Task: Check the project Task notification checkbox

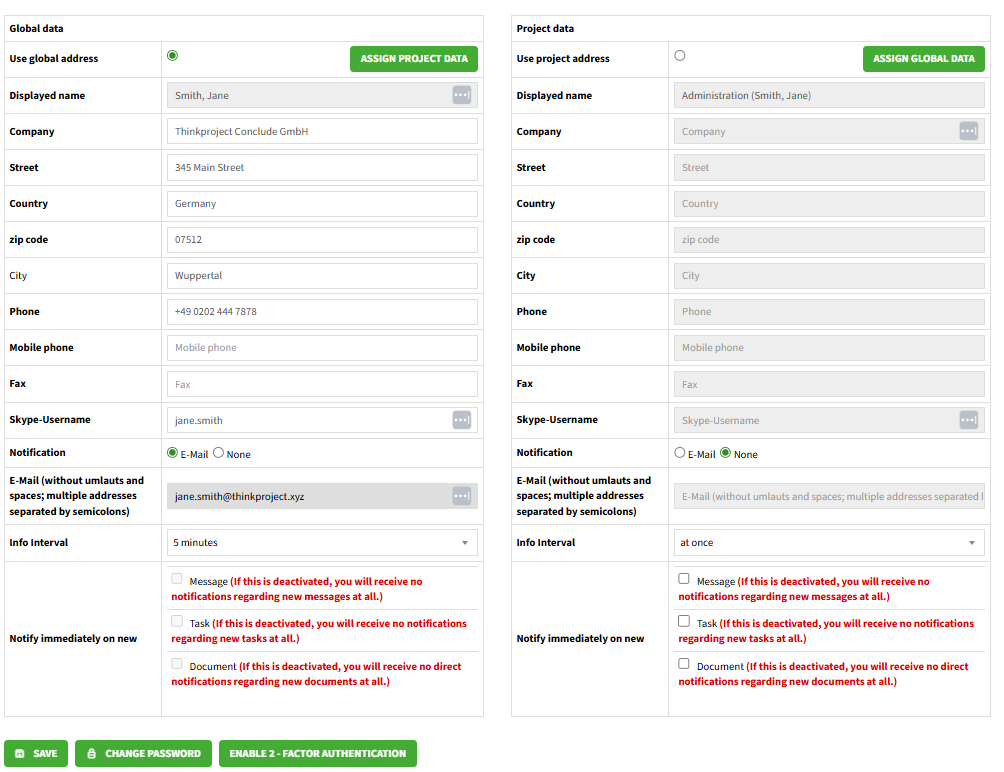Action: click(684, 621)
